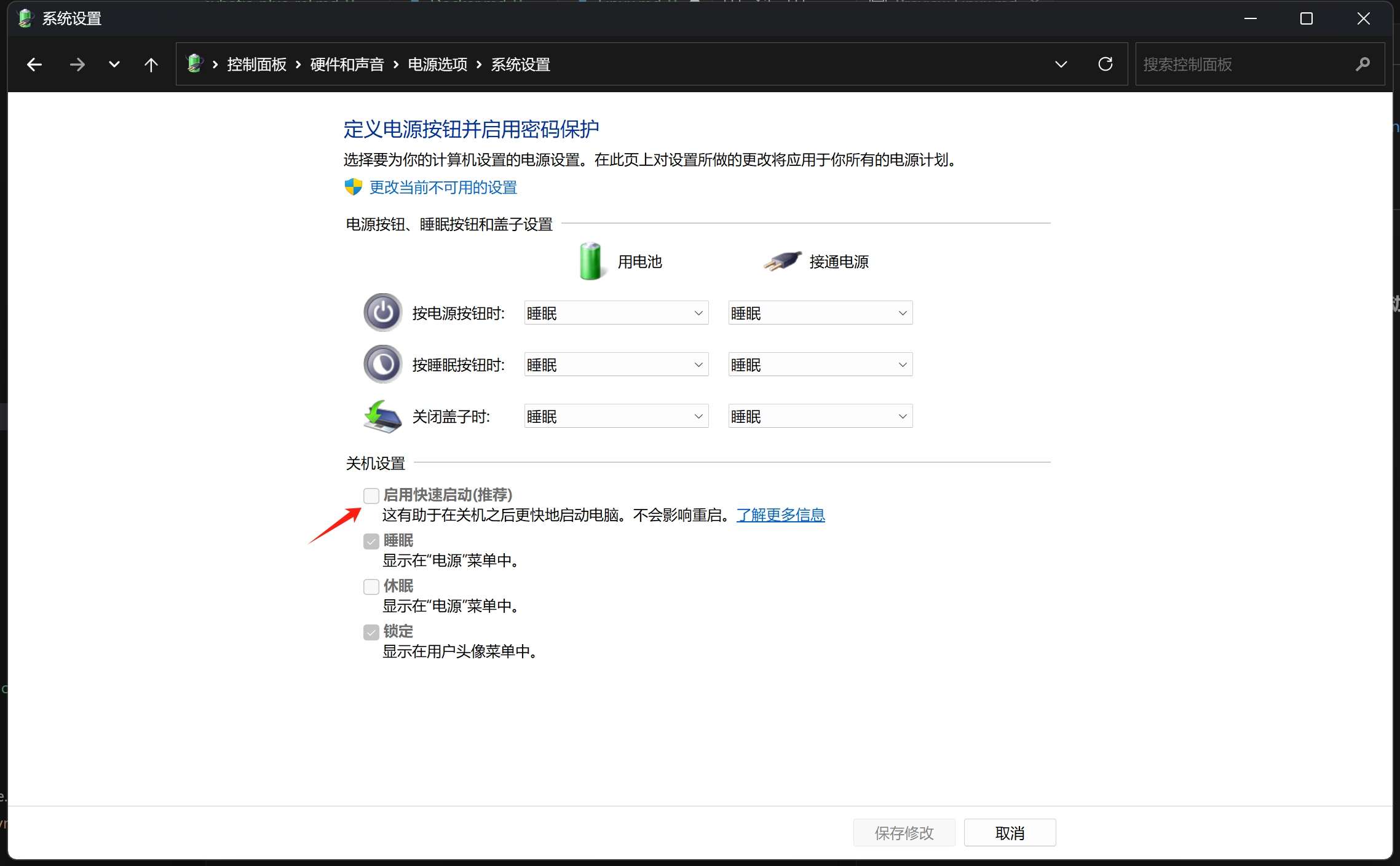The height and width of the screenshot is (866, 1400).
Task: Click 更改当前不可用的设置 link
Action: tap(443, 187)
